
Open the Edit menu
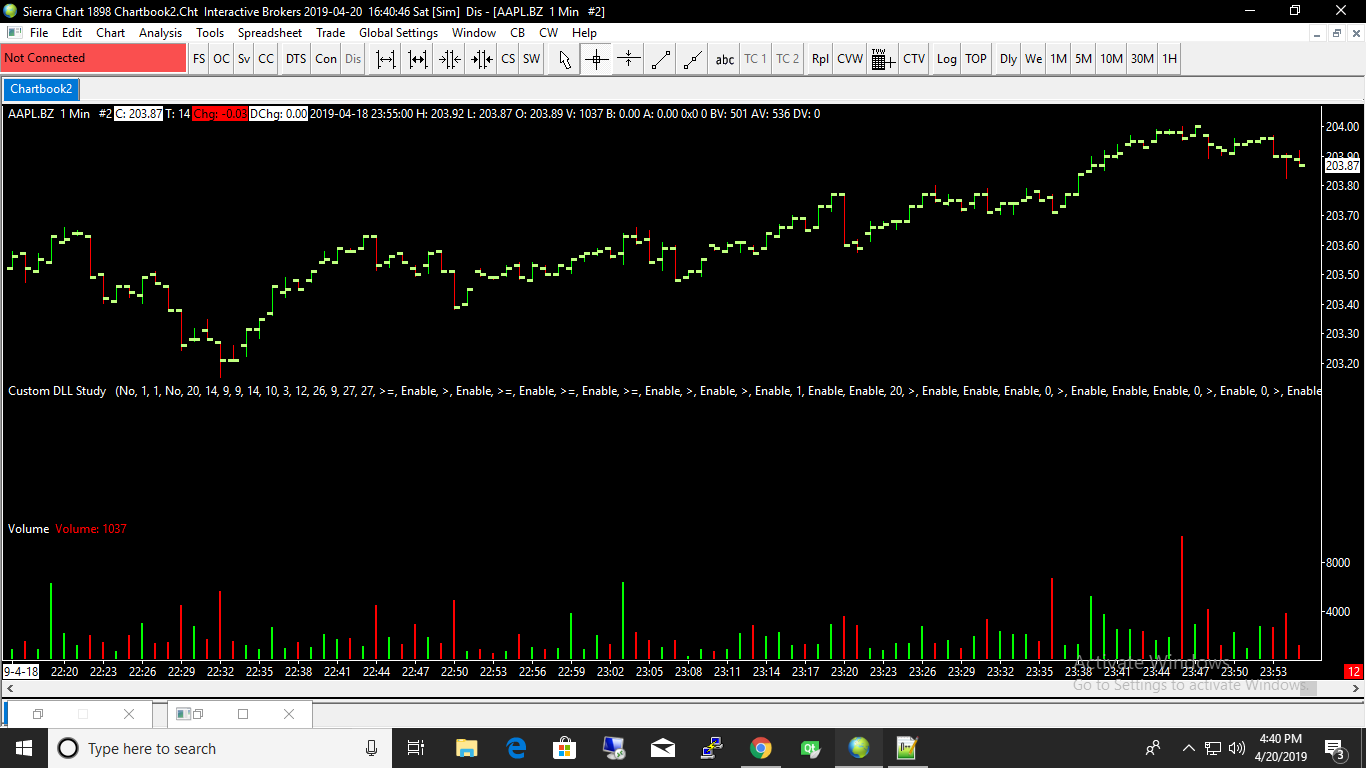(72, 33)
